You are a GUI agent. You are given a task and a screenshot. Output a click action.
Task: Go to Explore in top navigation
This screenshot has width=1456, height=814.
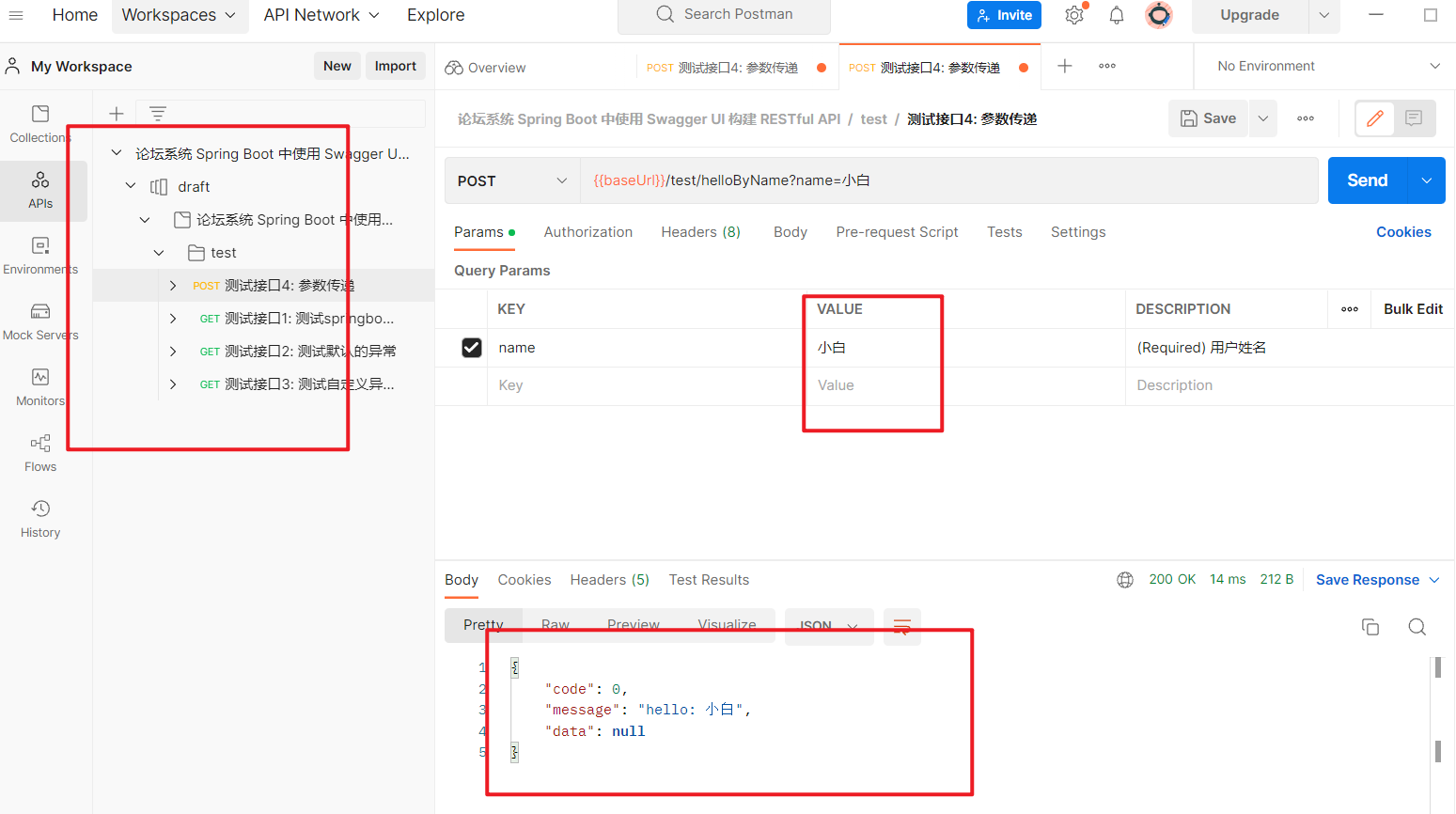[x=436, y=15]
